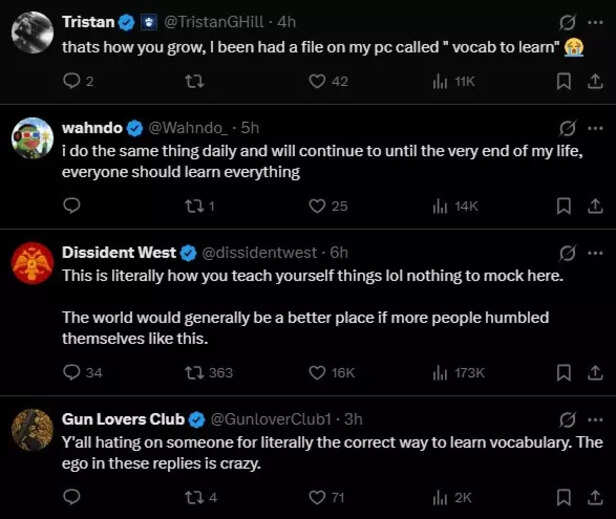Click Grok icon on wahndo's tweet

pos(567,128)
